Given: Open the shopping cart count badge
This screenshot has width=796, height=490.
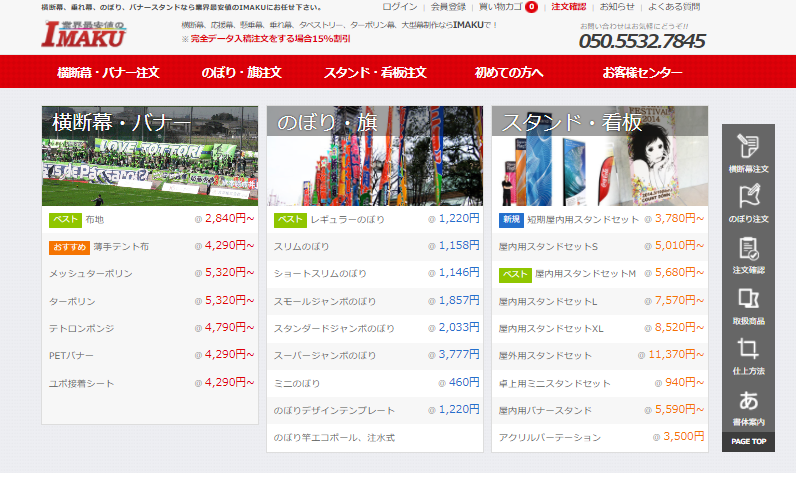Looking at the screenshot, I should coord(531,7).
